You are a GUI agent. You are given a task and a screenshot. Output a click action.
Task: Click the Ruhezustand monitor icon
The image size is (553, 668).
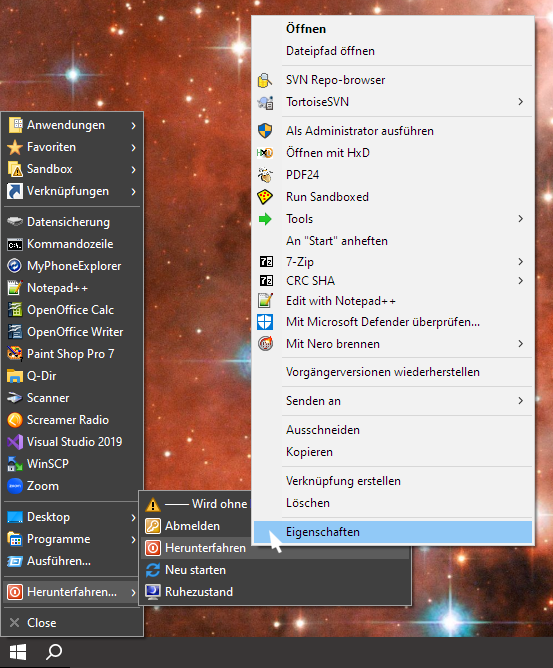tap(153, 592)
